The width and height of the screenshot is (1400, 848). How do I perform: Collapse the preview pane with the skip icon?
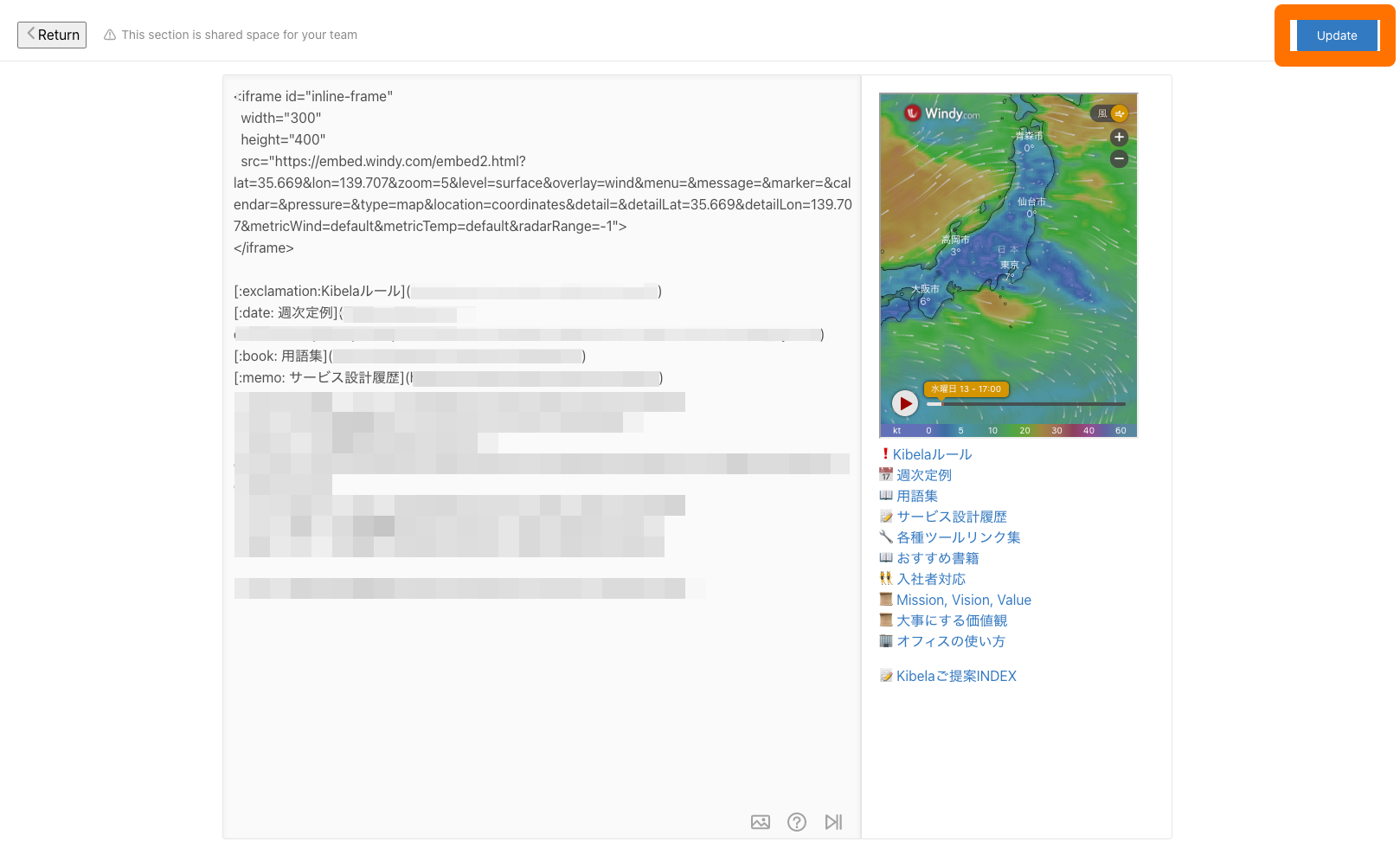point(833,822)
